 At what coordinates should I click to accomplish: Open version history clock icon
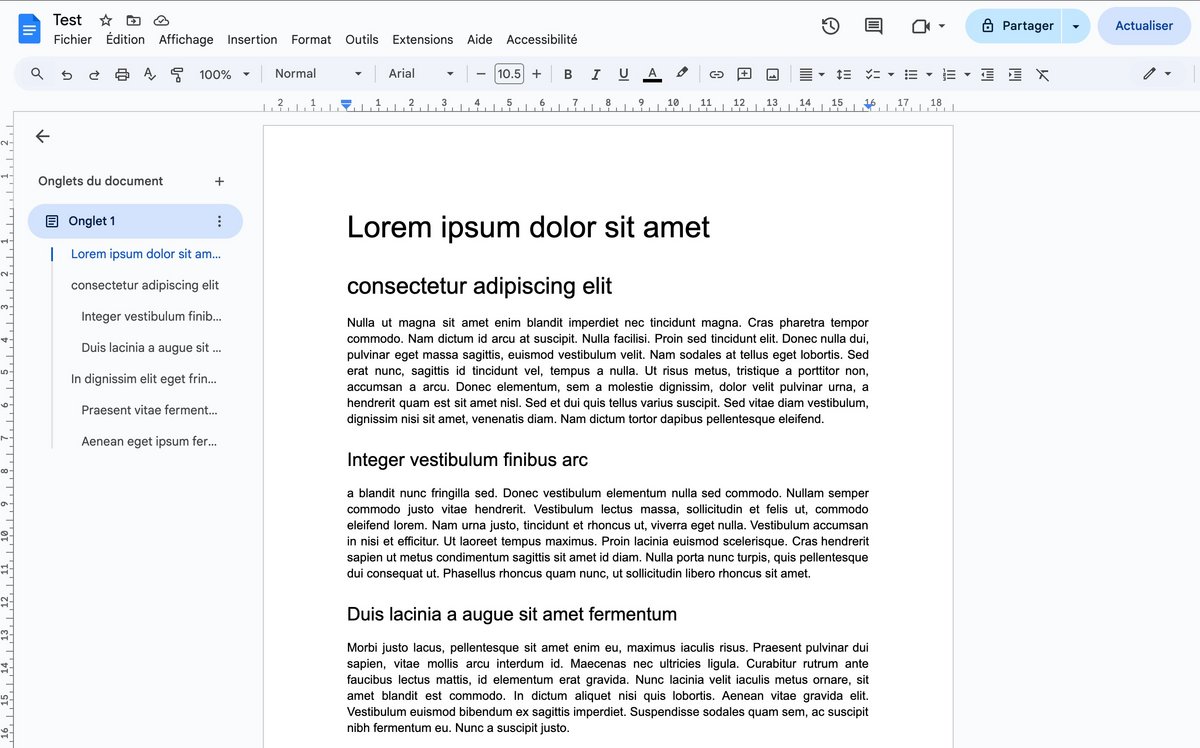tap(830, 26)
